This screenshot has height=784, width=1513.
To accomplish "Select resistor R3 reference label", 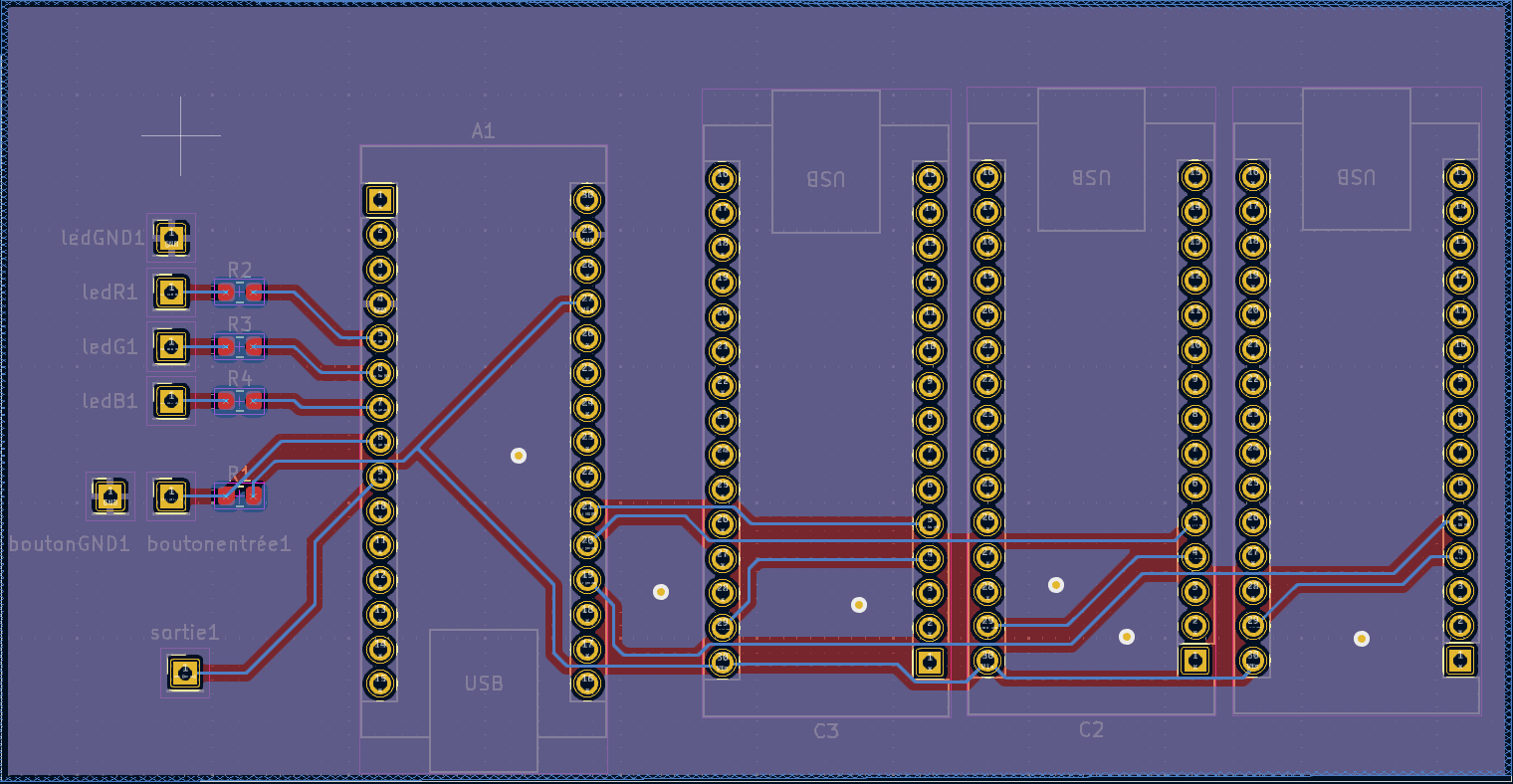I will [x=240, y=324].
